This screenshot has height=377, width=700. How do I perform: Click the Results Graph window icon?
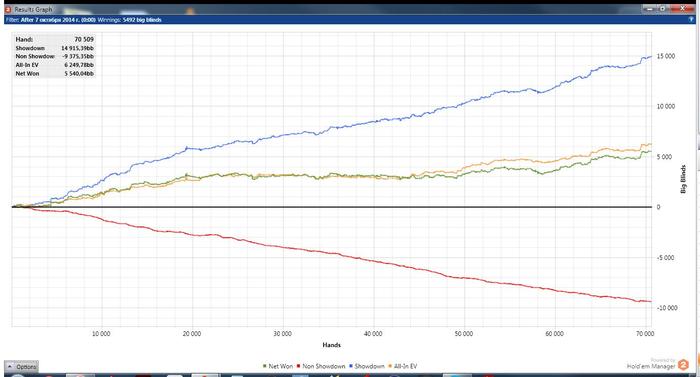tap(8, 9)
